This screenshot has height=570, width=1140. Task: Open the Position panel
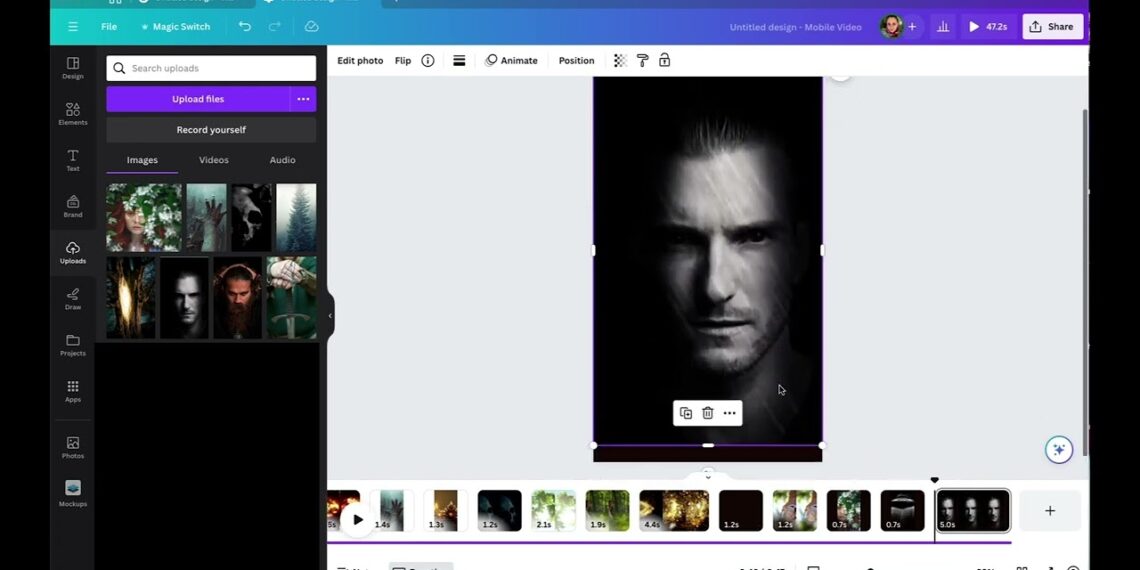577,61
